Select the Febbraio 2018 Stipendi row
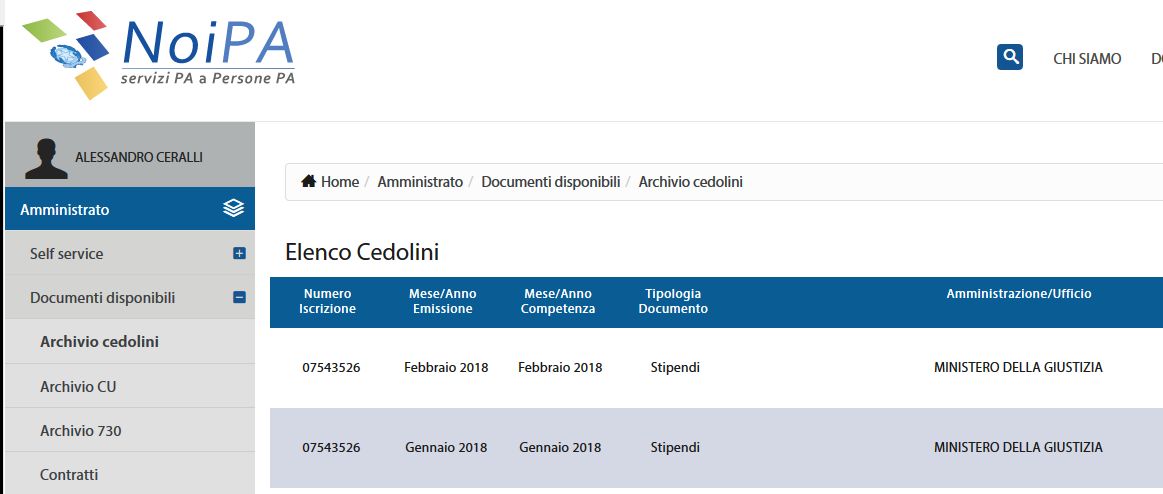 pyautogui.click(x=716, y=367)
